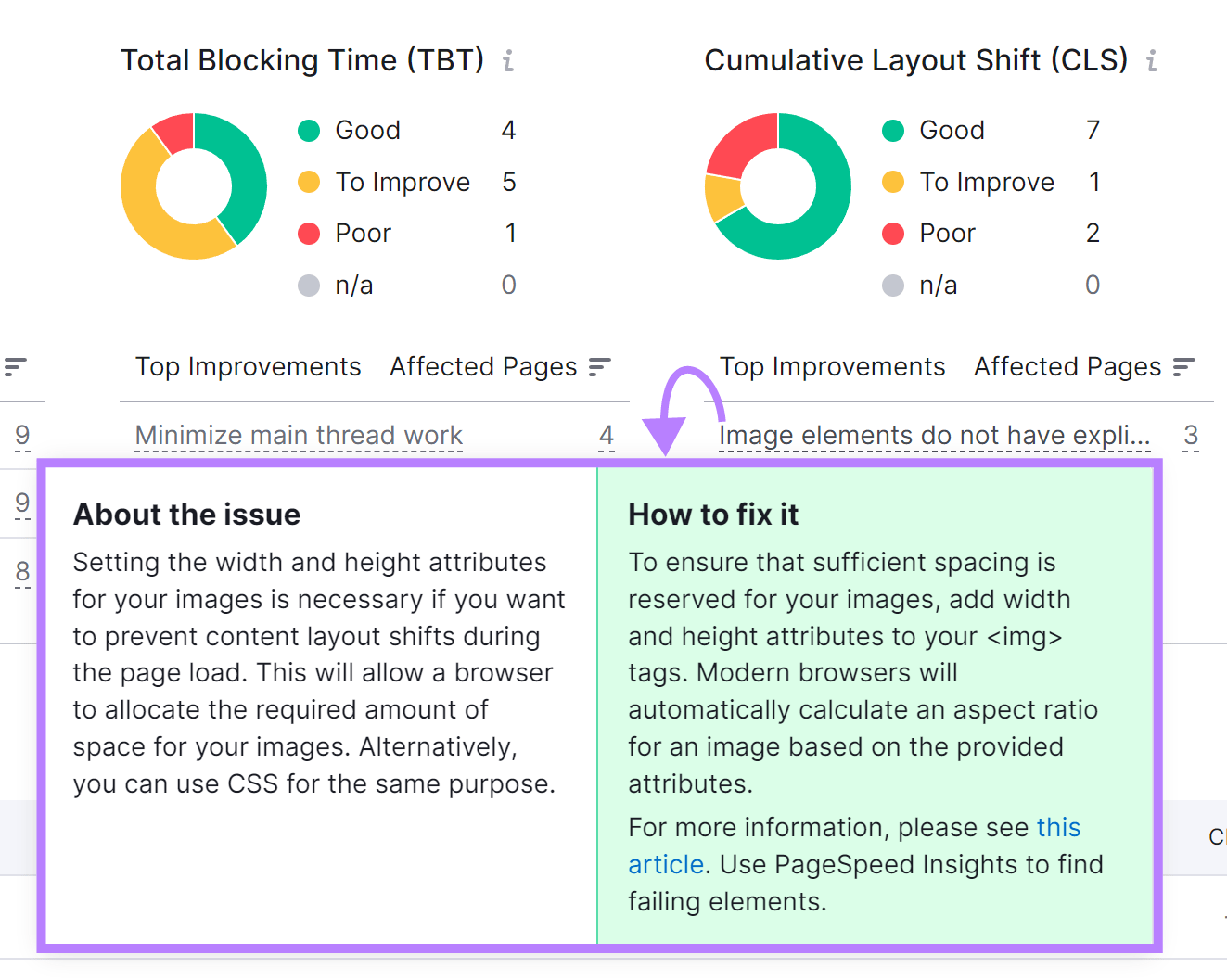Screen dimensions: 1227x980
Task: Click the 8 count in the left column
Action: click(x=21, y=572)
